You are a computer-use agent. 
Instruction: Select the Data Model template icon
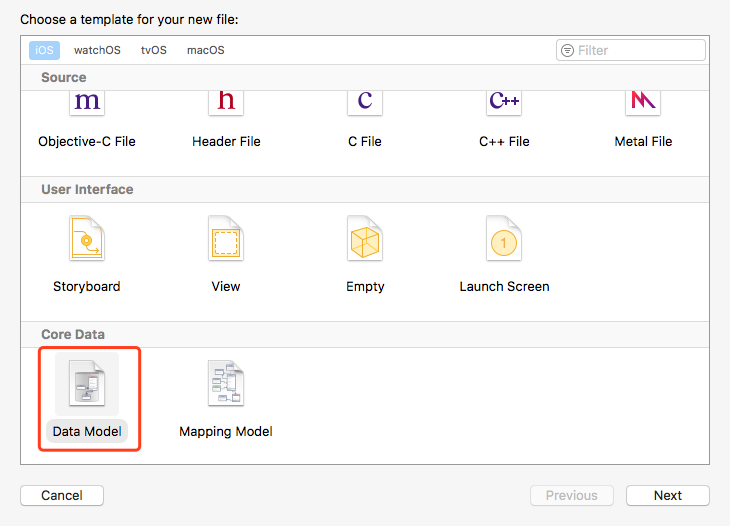87,383
